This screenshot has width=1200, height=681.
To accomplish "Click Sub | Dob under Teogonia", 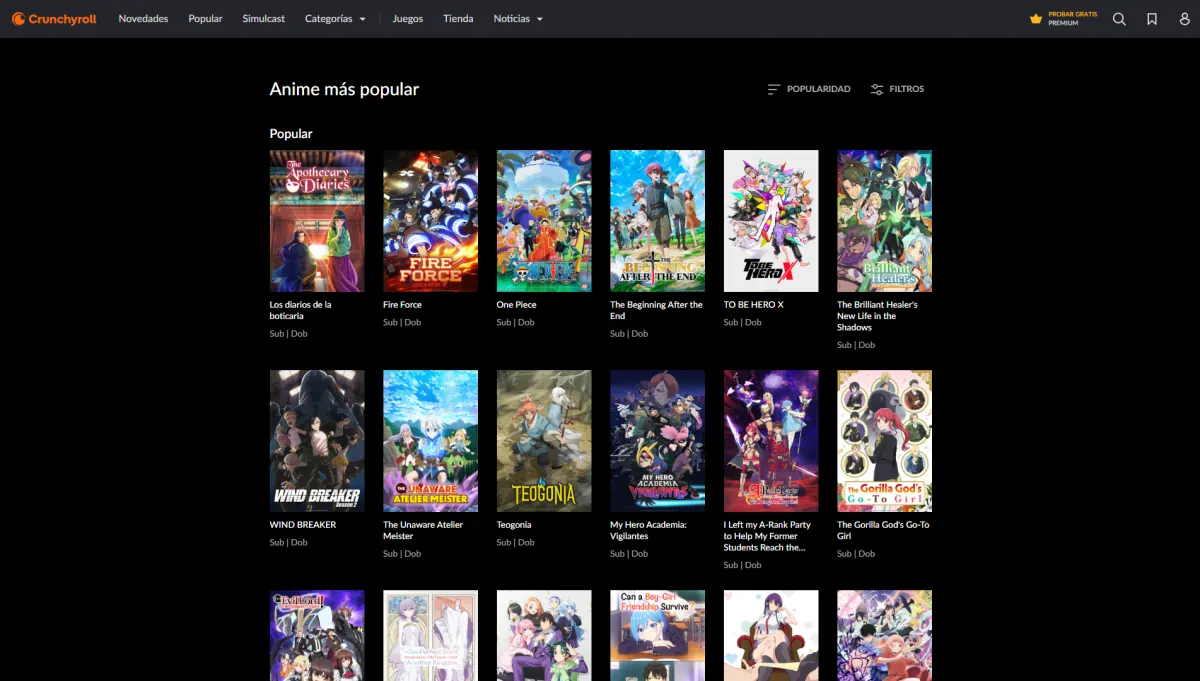I will (x=516, y=542).
